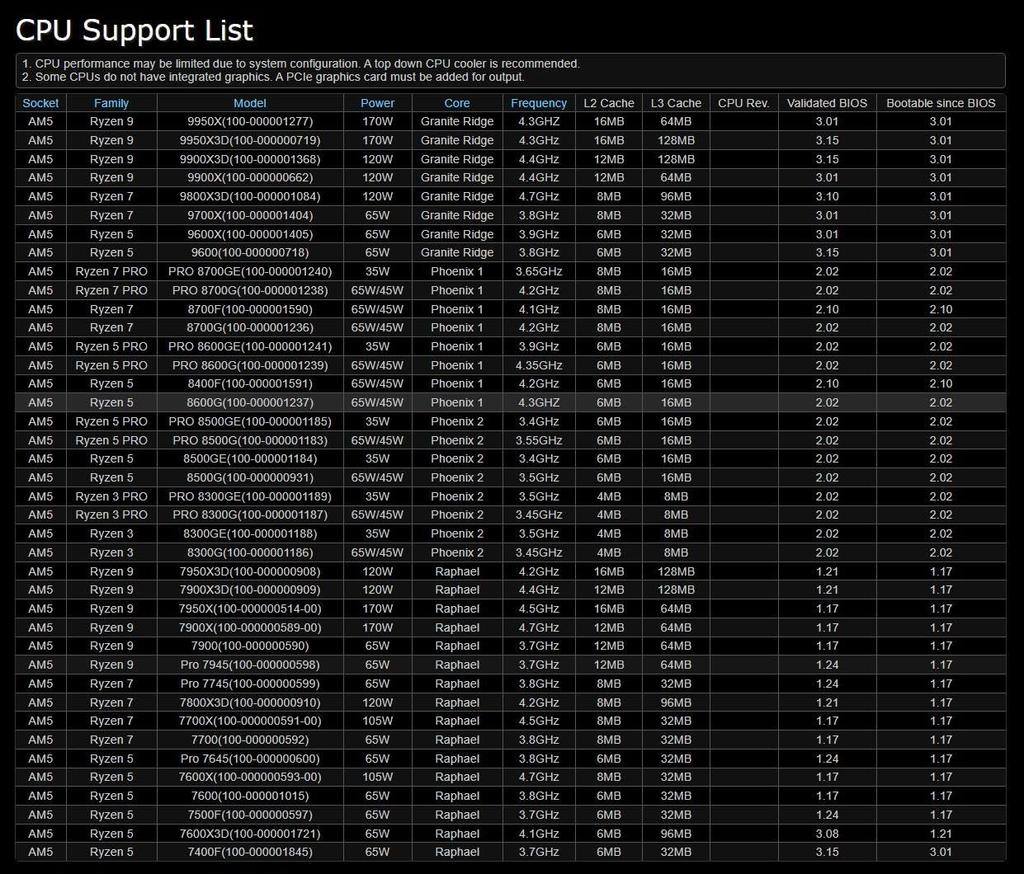This screenshot has width=1024, height=874.
Task: Click the L2 Cache column header
Action: pos(609,103)
